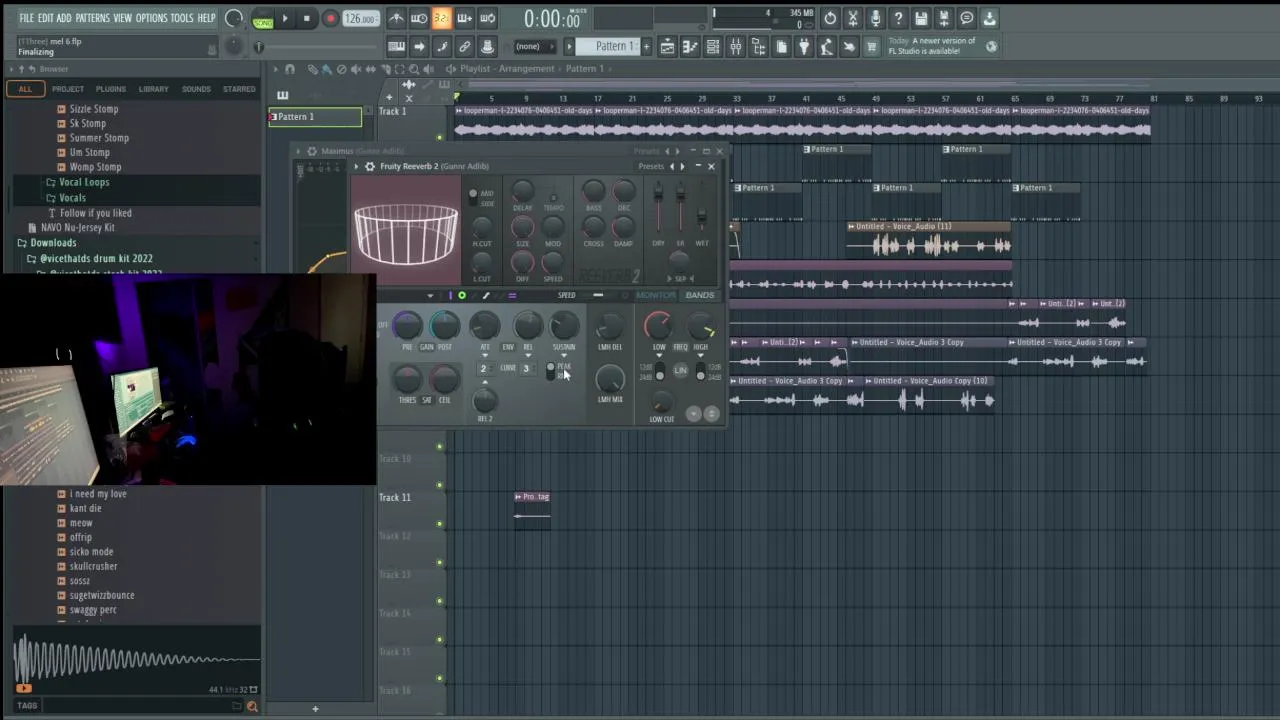Open the content library shopping cart icon
This screenshot has width=1280, height=720.
click(871, 46)
